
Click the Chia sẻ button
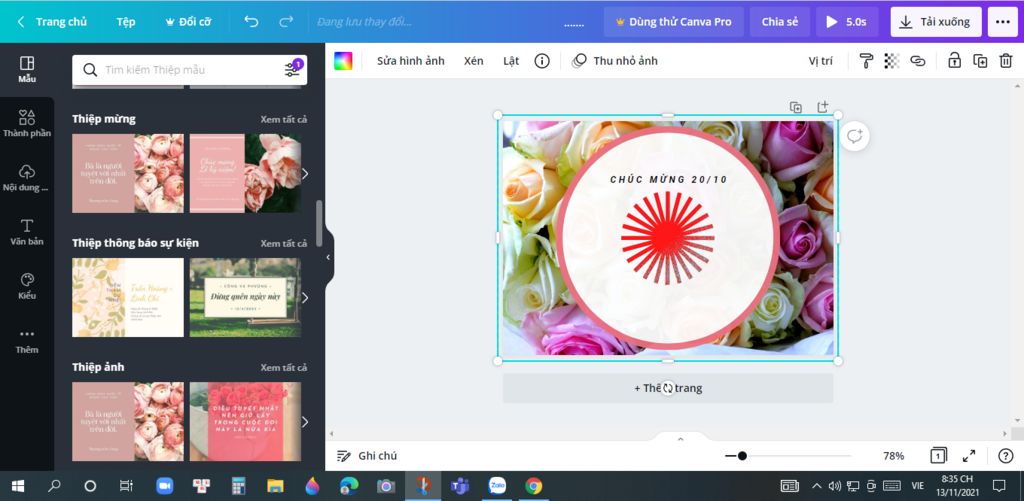click(780, 22)
